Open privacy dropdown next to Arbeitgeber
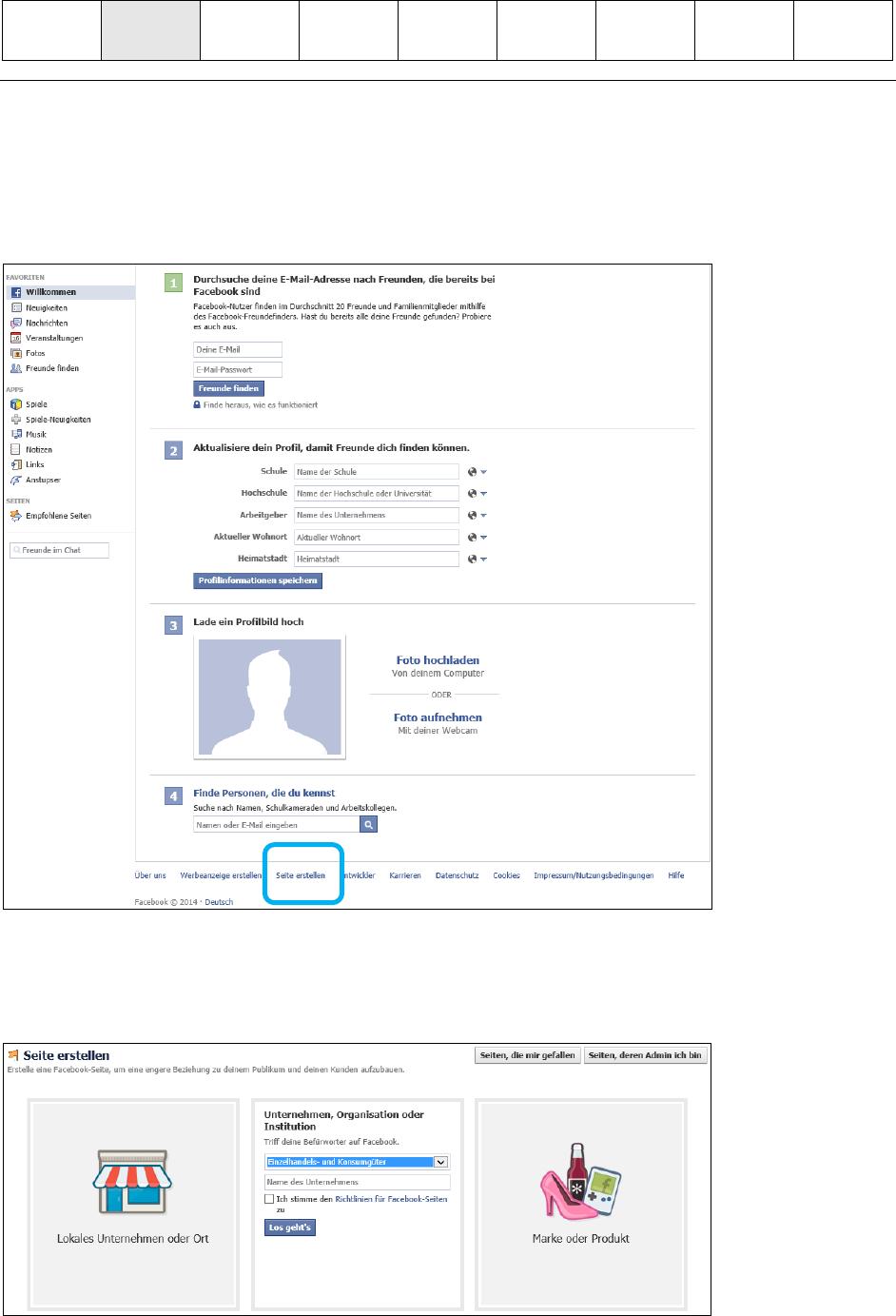The height and width of the screenshot is (1316, 896). [x=477, y=515]
